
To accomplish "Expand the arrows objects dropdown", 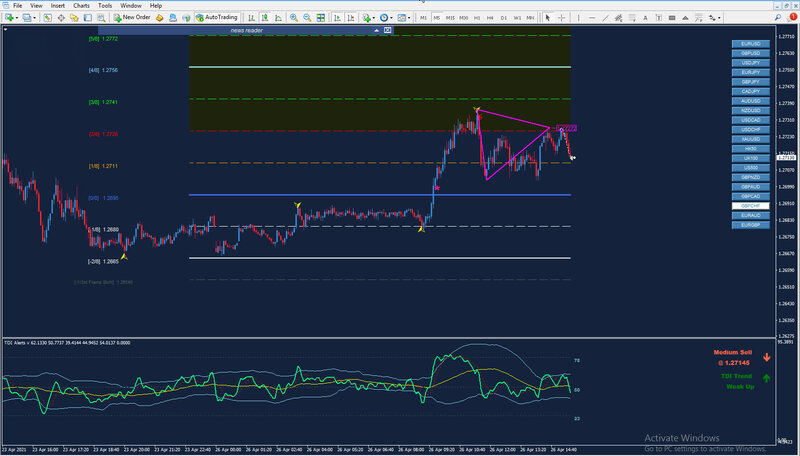I will click(719, 18).
